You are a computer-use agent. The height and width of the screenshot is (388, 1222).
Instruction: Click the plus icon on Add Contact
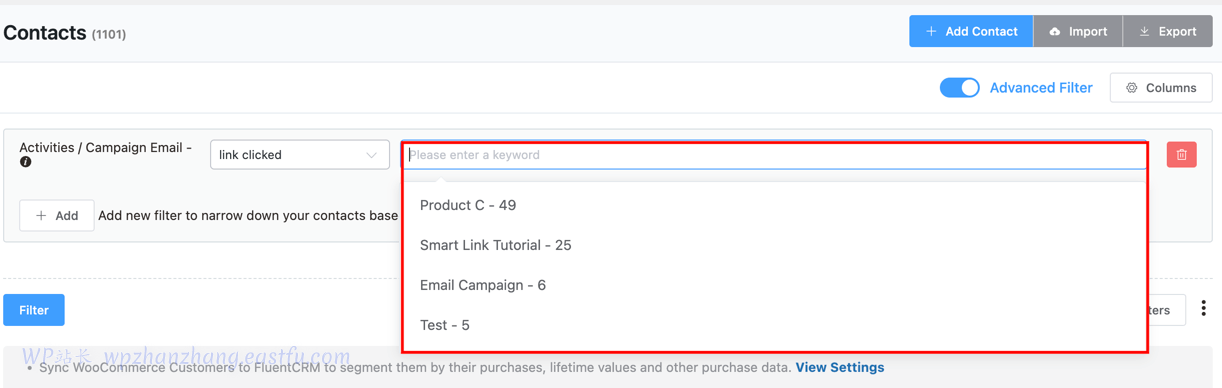(931, 32)
